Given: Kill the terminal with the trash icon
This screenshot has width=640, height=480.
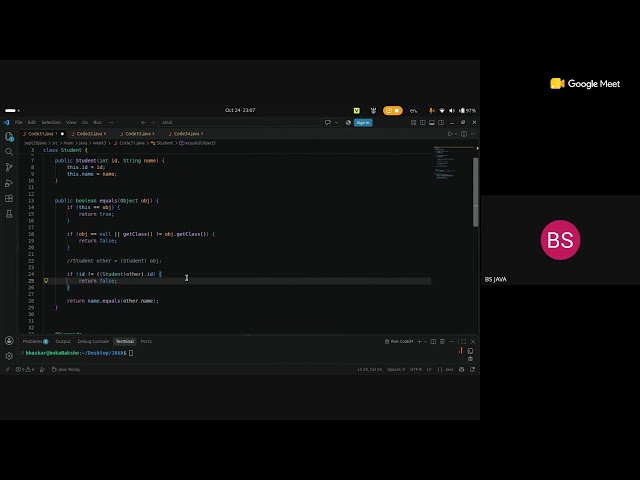Looking at the screenshot, I should point(442,341).
